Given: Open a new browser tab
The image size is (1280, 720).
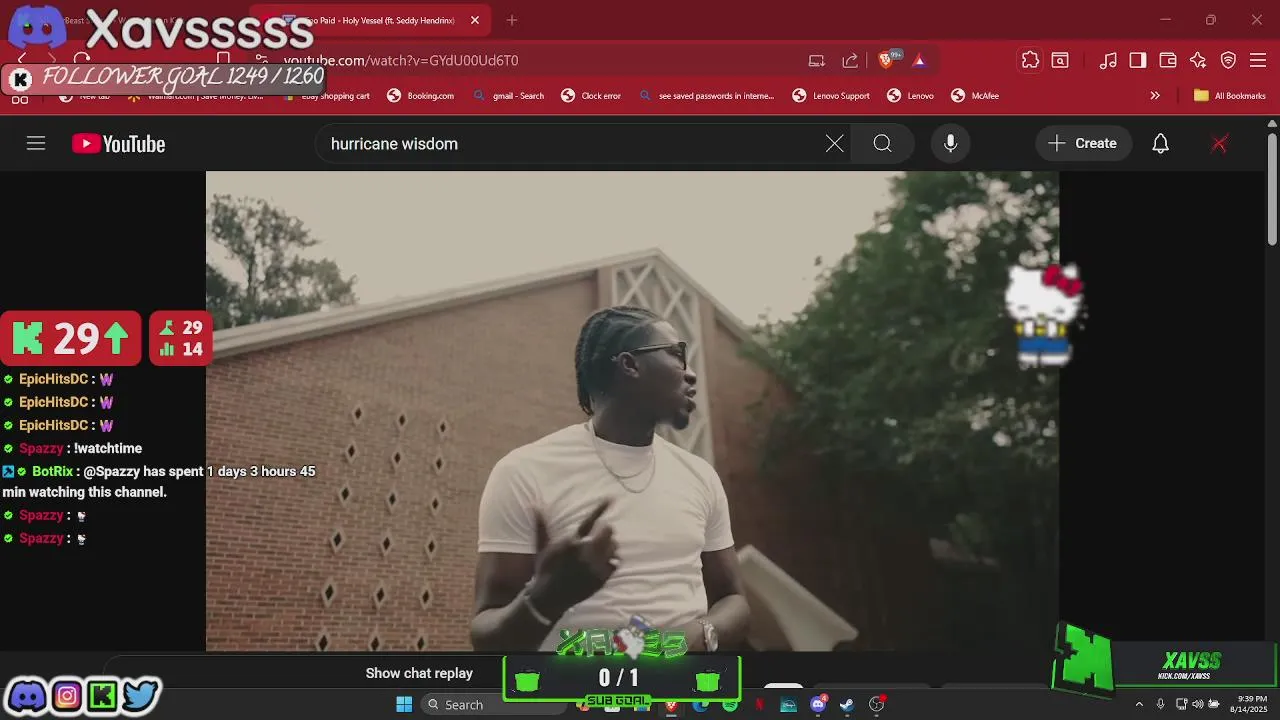Looking at the screenshot, I should point(512,20).
